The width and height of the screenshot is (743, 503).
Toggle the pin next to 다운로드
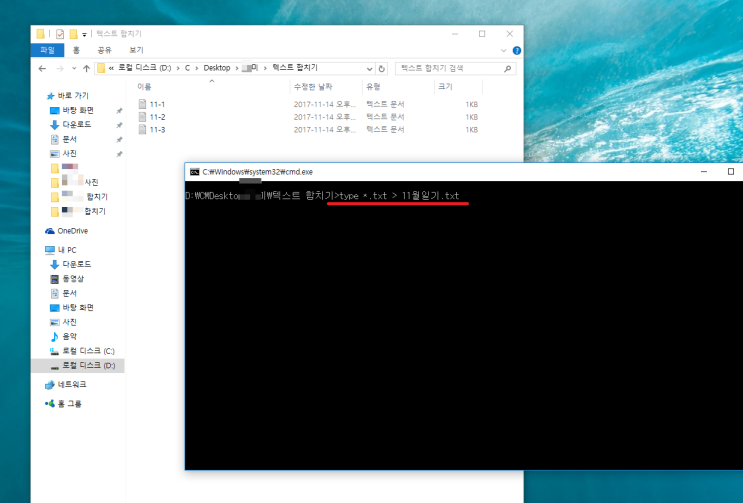[119, 125]
